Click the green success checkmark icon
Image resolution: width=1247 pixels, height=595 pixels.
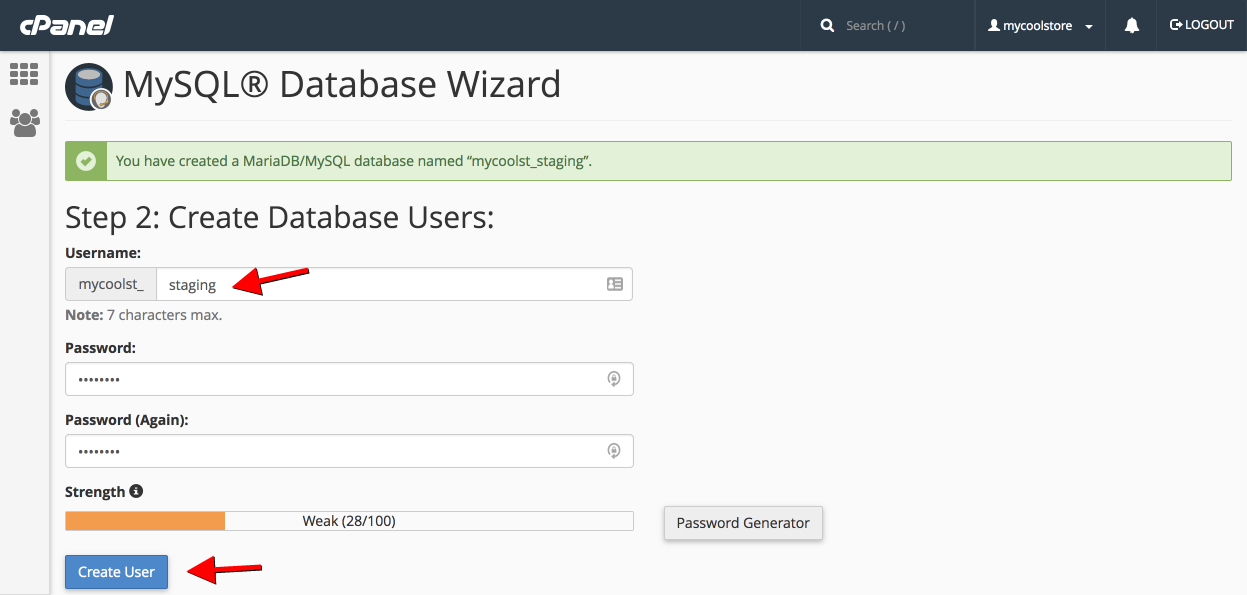coord(86,161)
